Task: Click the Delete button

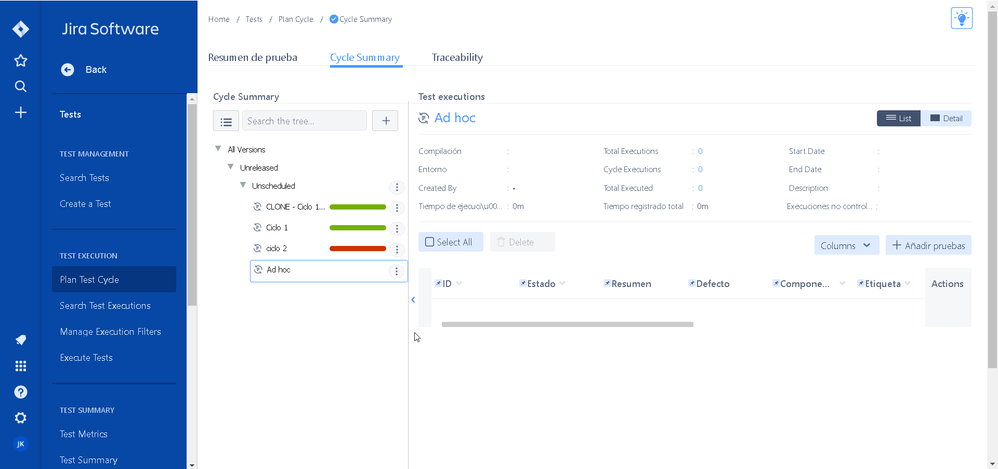Action: click(523, 242)
